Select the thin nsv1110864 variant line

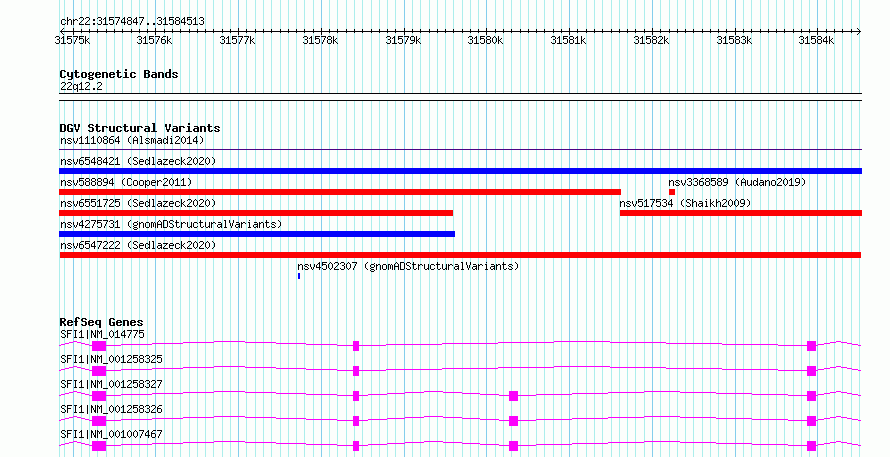coord(460,150)
